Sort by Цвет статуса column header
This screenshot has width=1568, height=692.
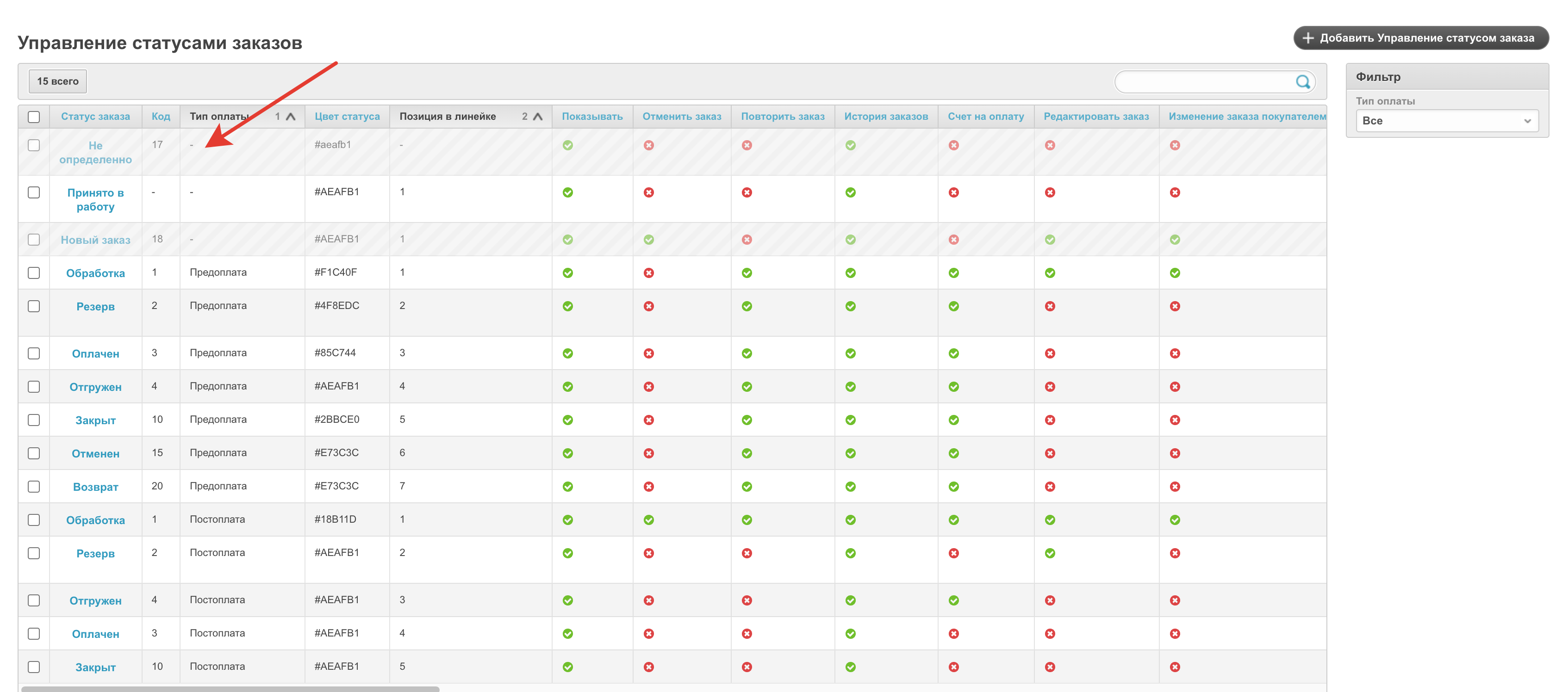[347, 116]
